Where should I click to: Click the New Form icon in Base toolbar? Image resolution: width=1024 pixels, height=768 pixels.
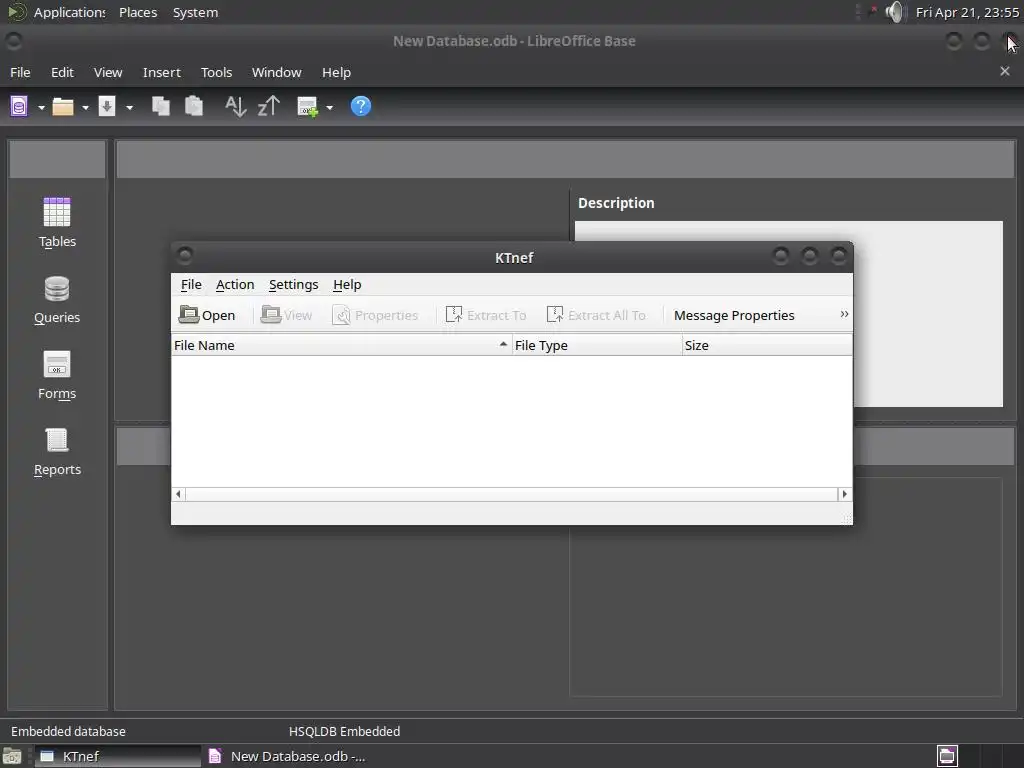pos(308,106)
